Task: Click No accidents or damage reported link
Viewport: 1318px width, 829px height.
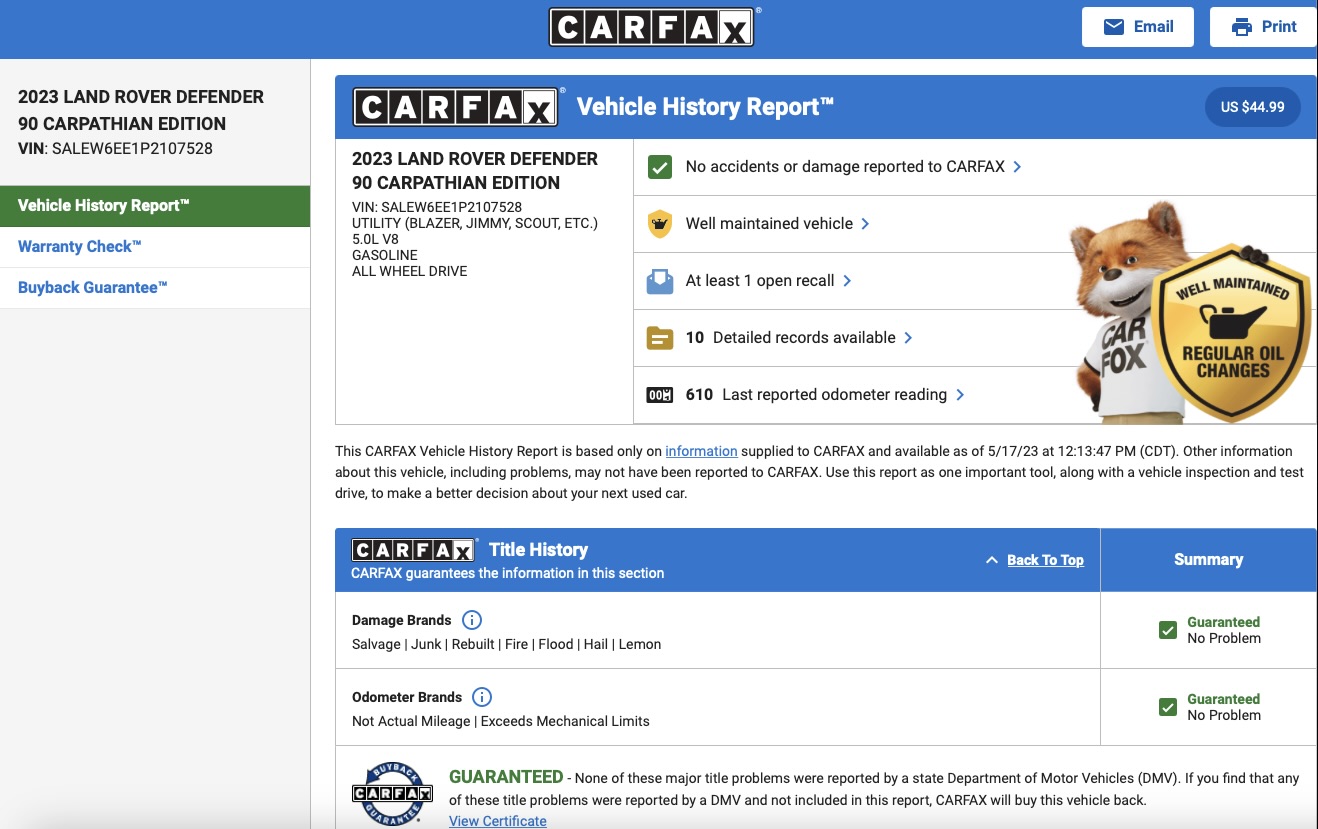Action: pos(845,167)
